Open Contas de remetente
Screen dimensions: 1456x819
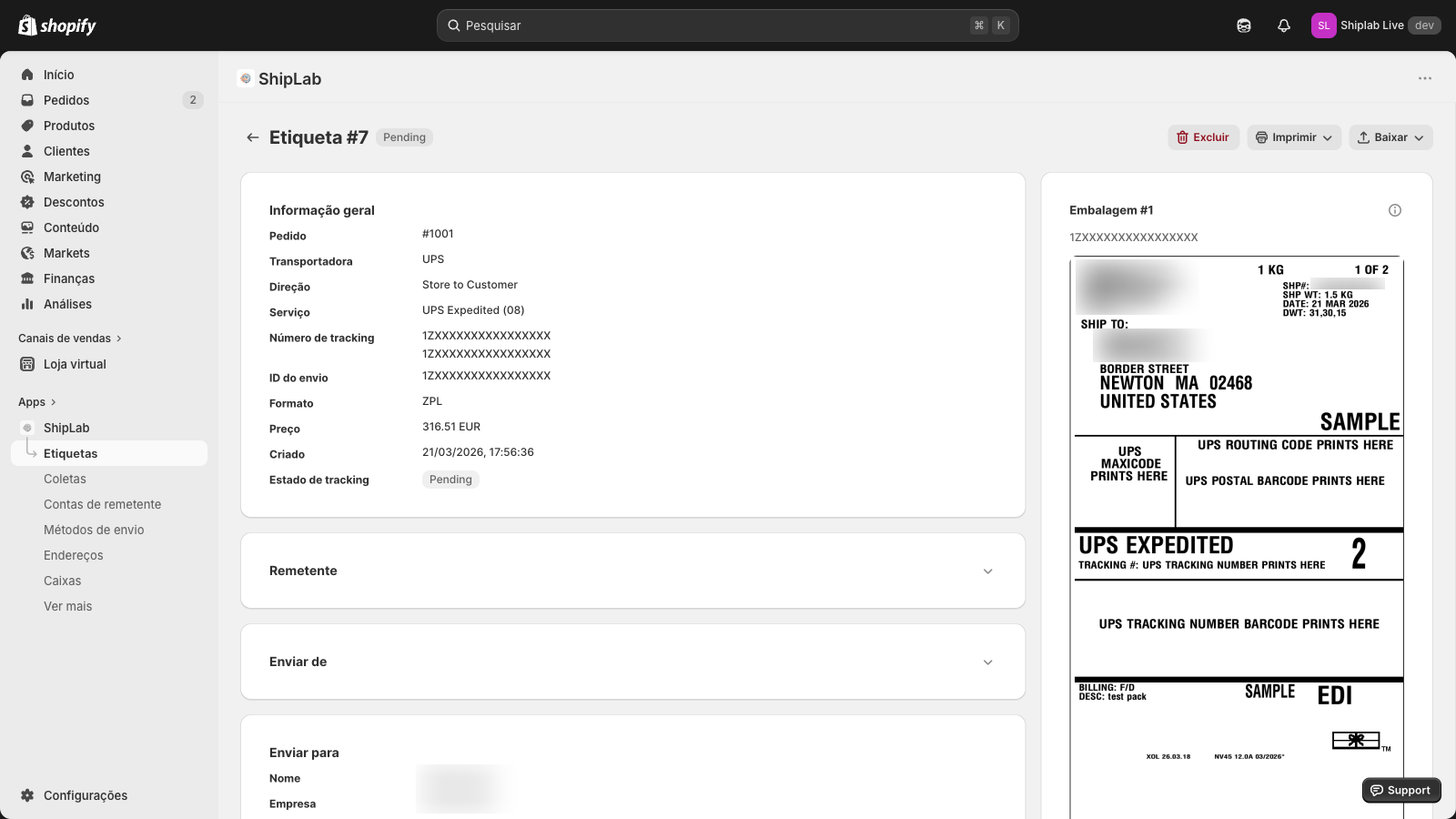coord(102,504)
